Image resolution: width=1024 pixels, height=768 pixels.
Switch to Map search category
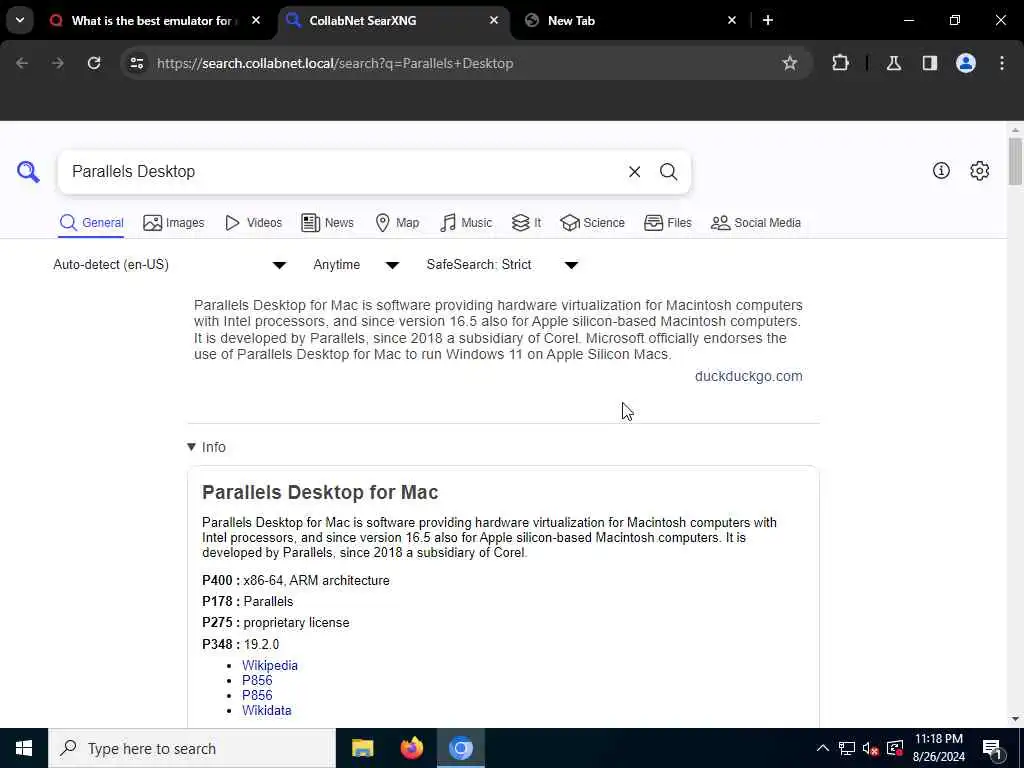pyautogui.click(x=397, y=223)
